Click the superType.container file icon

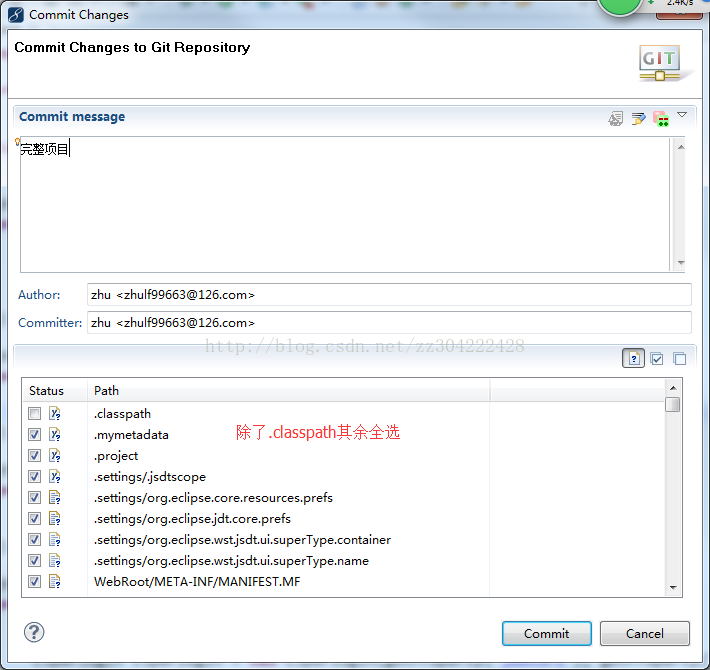click(55, 540)
